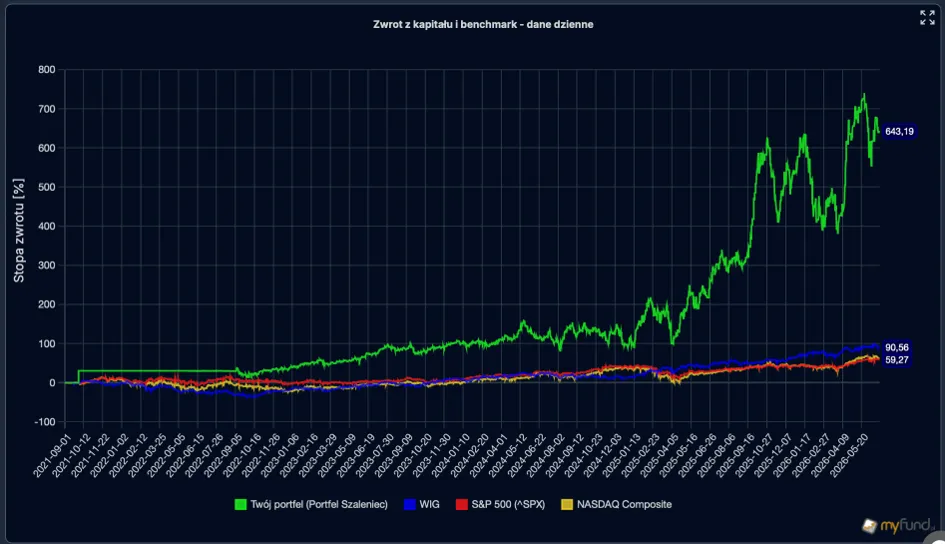Viewport: 945px width, 544px height.
Task: Click the 2022-09-05 date label
Action: point(222,455)
